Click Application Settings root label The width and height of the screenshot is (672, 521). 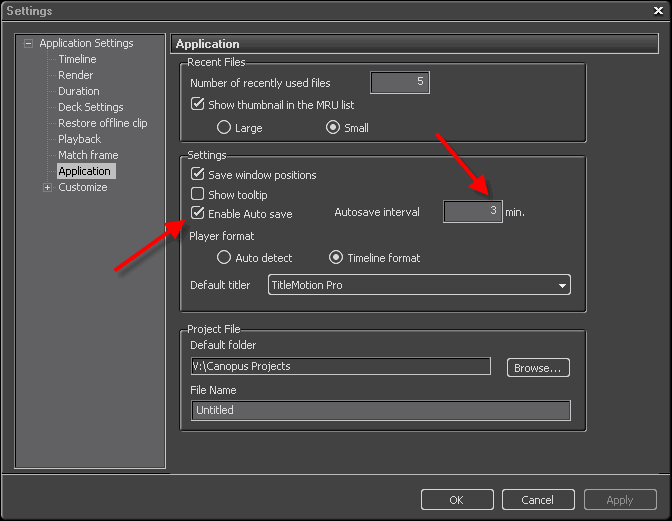(87, 43)
